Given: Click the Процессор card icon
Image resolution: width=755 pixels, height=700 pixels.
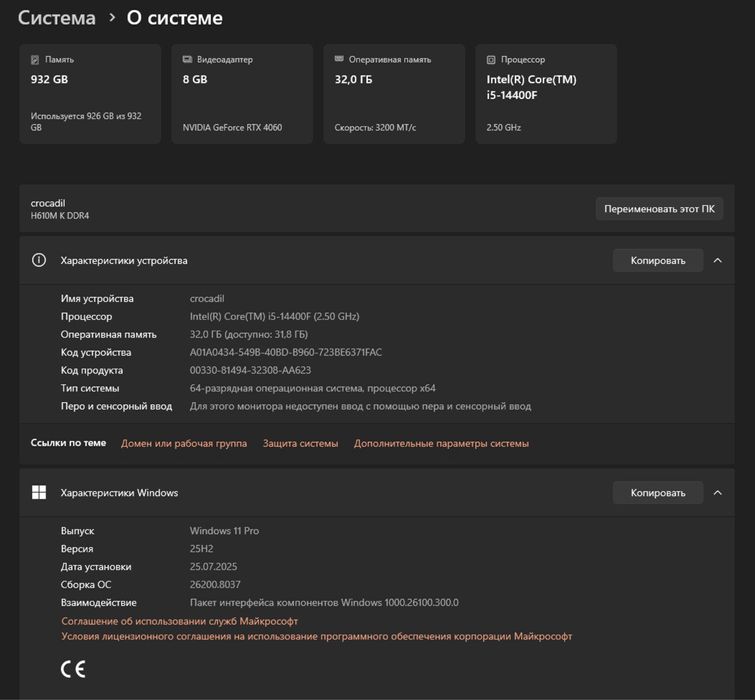Looking at the screenshot, I should (x=491, y=60).
